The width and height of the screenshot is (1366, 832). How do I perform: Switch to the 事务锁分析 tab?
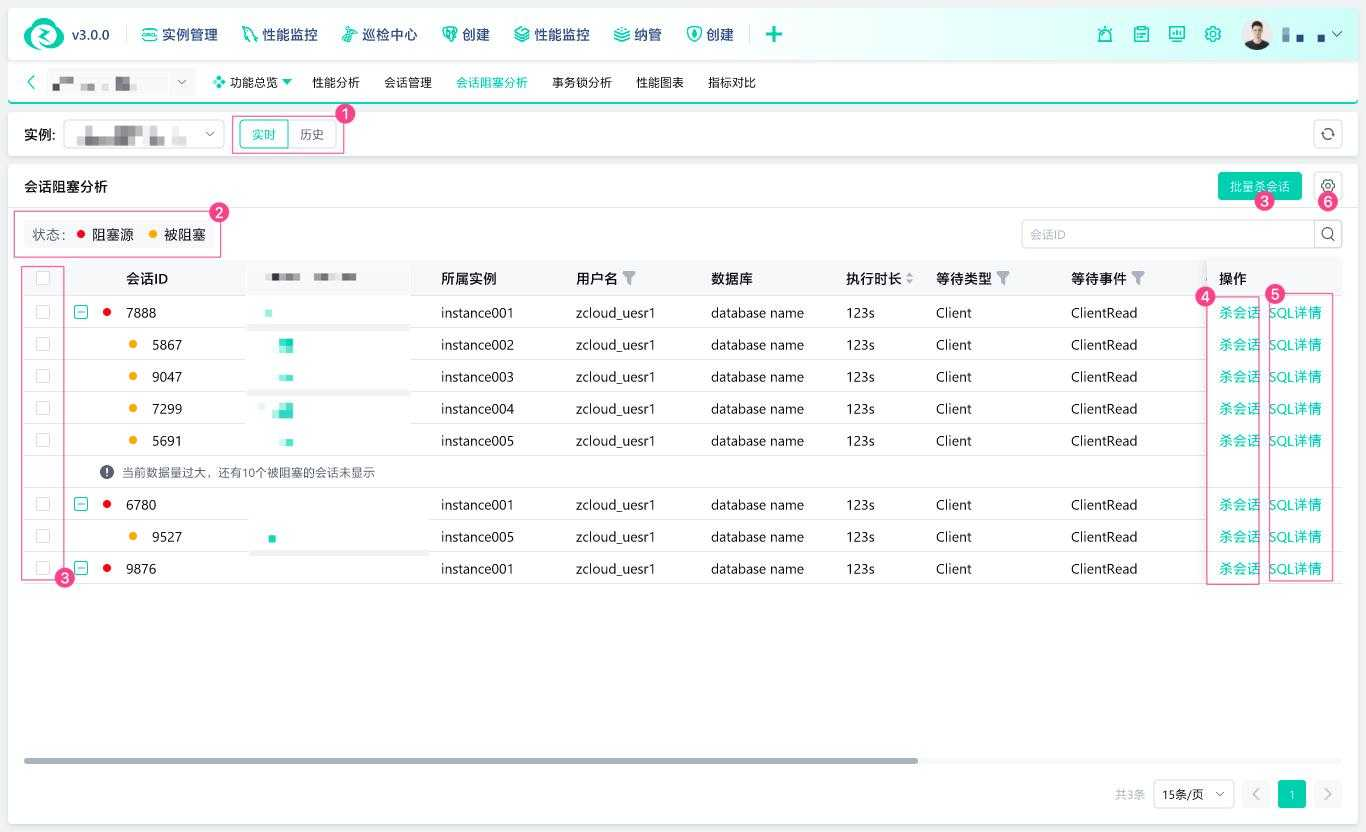pyautogui.click(x=582, y=82)
